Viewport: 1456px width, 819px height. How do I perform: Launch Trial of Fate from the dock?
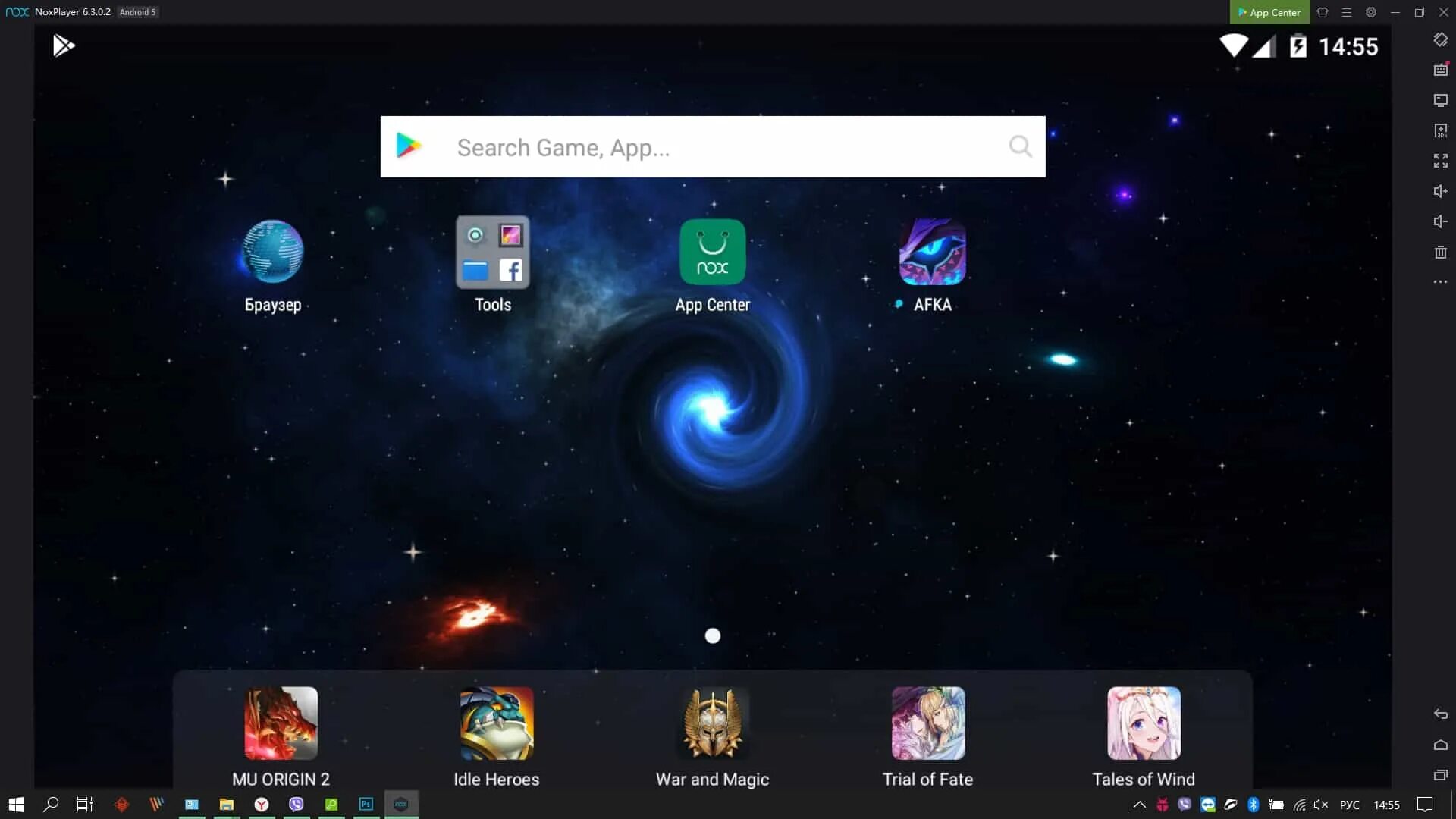click(928, 723)
